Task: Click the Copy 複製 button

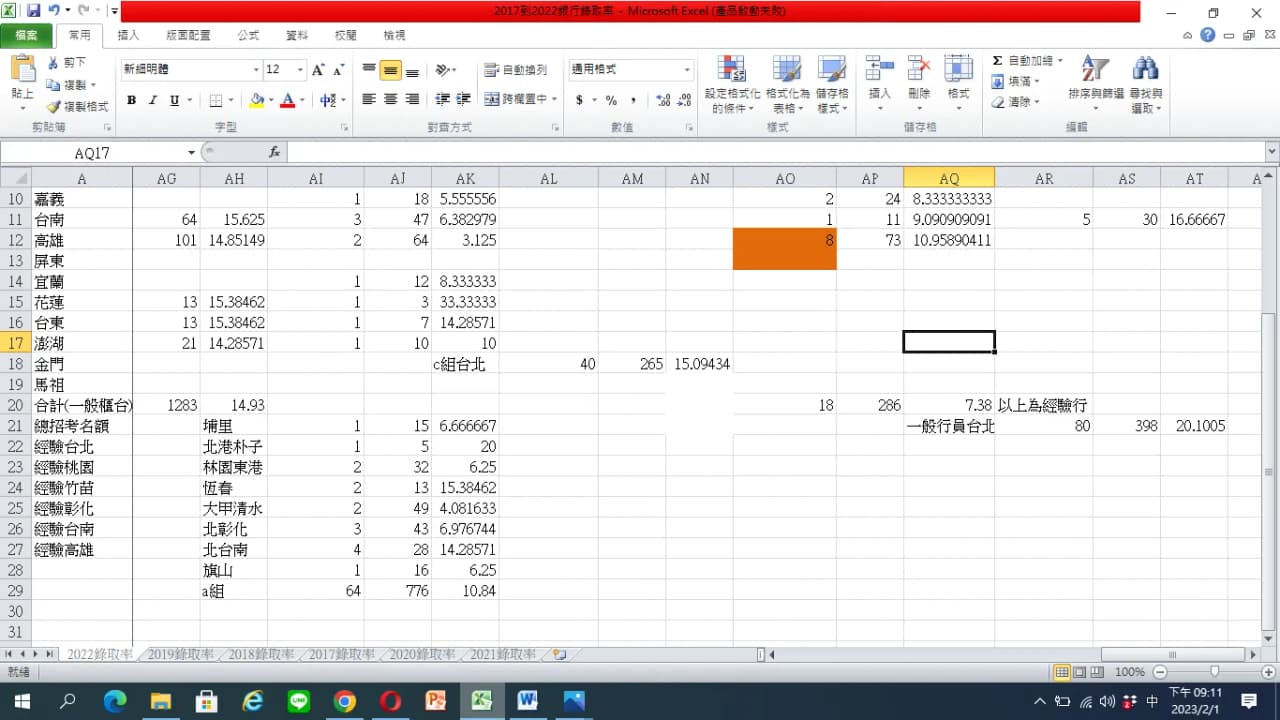Action: [x=70, y=85]
